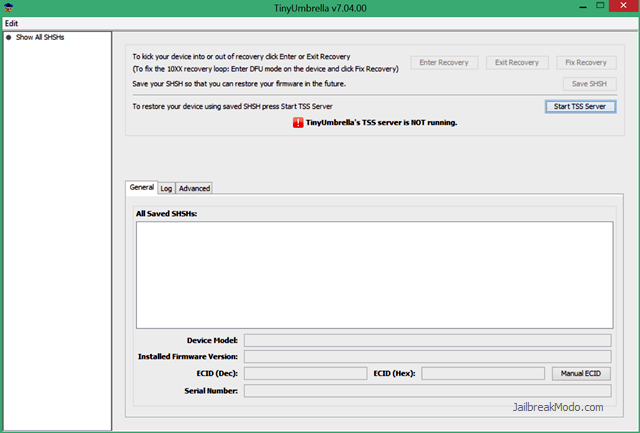The width and height of the screenshot is (640, 433).
Task: Click the Serial Number field
Action: (x=428, y=391)
